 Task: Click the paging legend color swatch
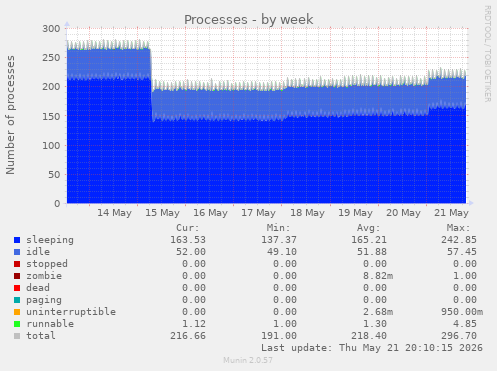point(17,300)
